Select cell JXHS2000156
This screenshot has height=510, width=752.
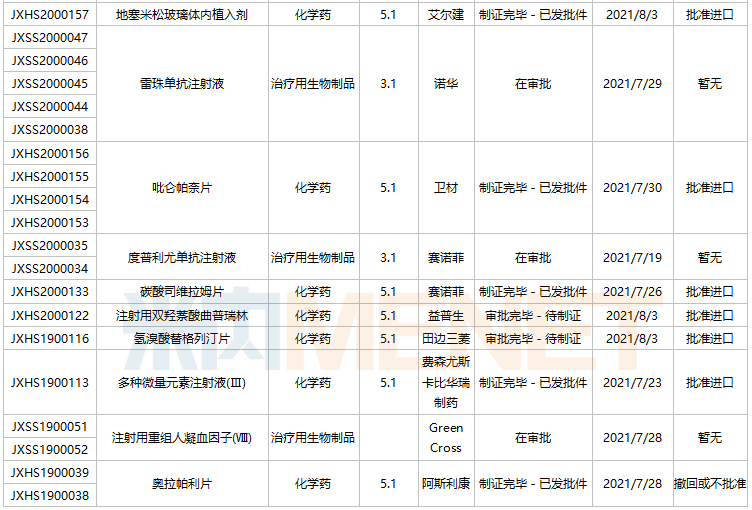50,154
